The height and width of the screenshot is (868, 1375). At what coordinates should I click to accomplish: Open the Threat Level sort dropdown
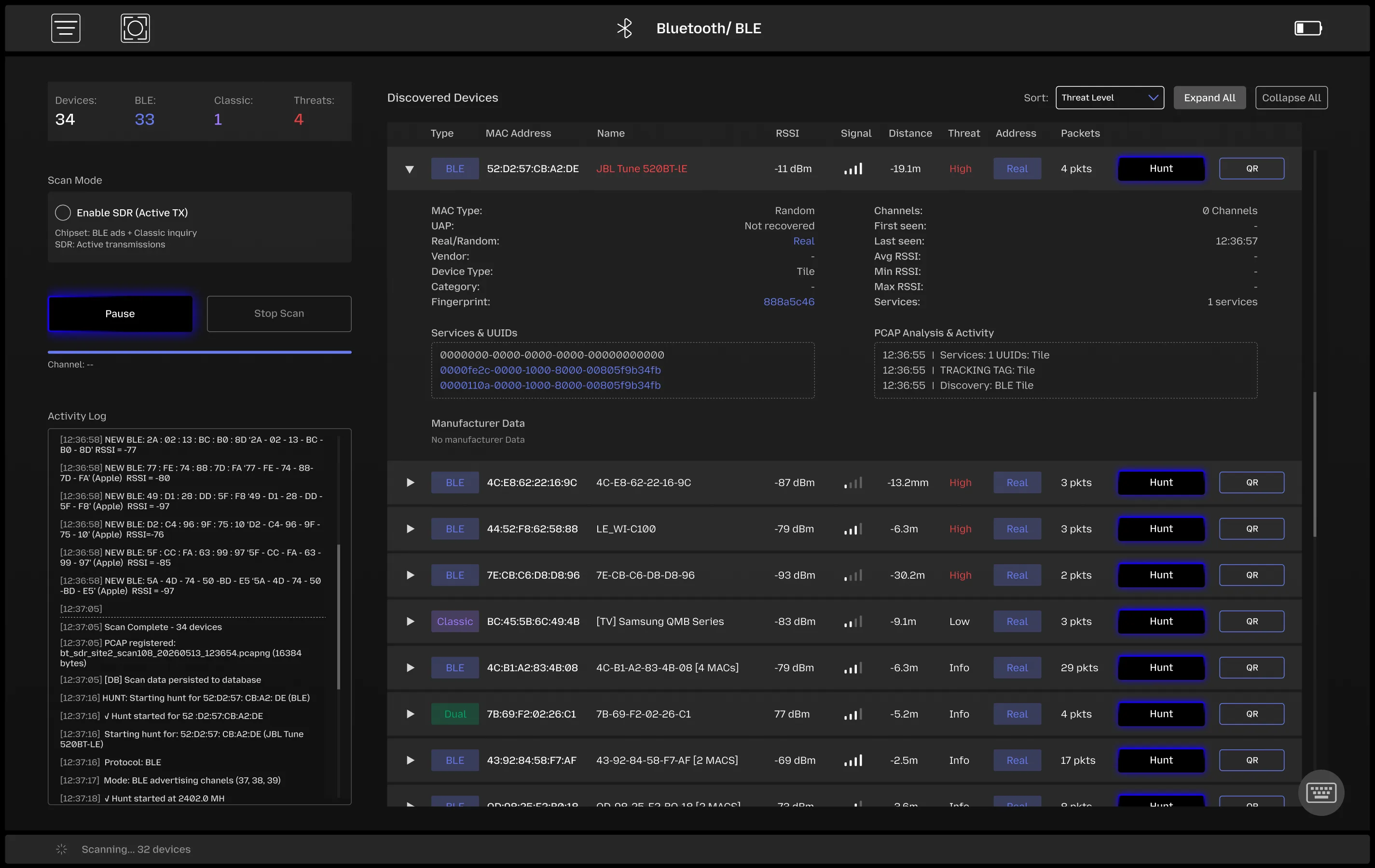point(1110,97)
